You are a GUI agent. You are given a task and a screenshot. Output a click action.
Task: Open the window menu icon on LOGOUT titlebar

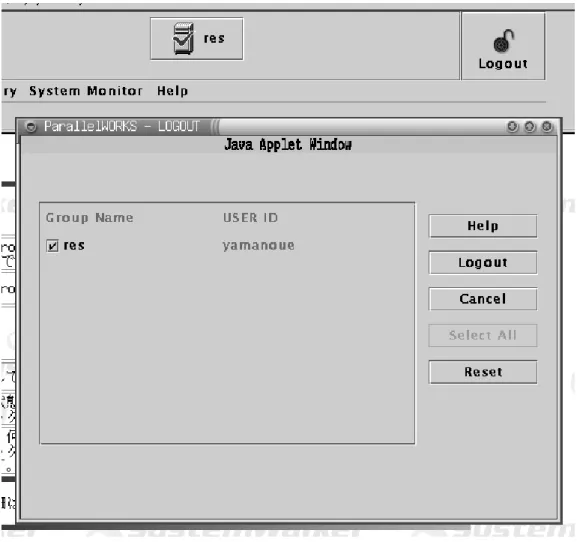point(31,127)
